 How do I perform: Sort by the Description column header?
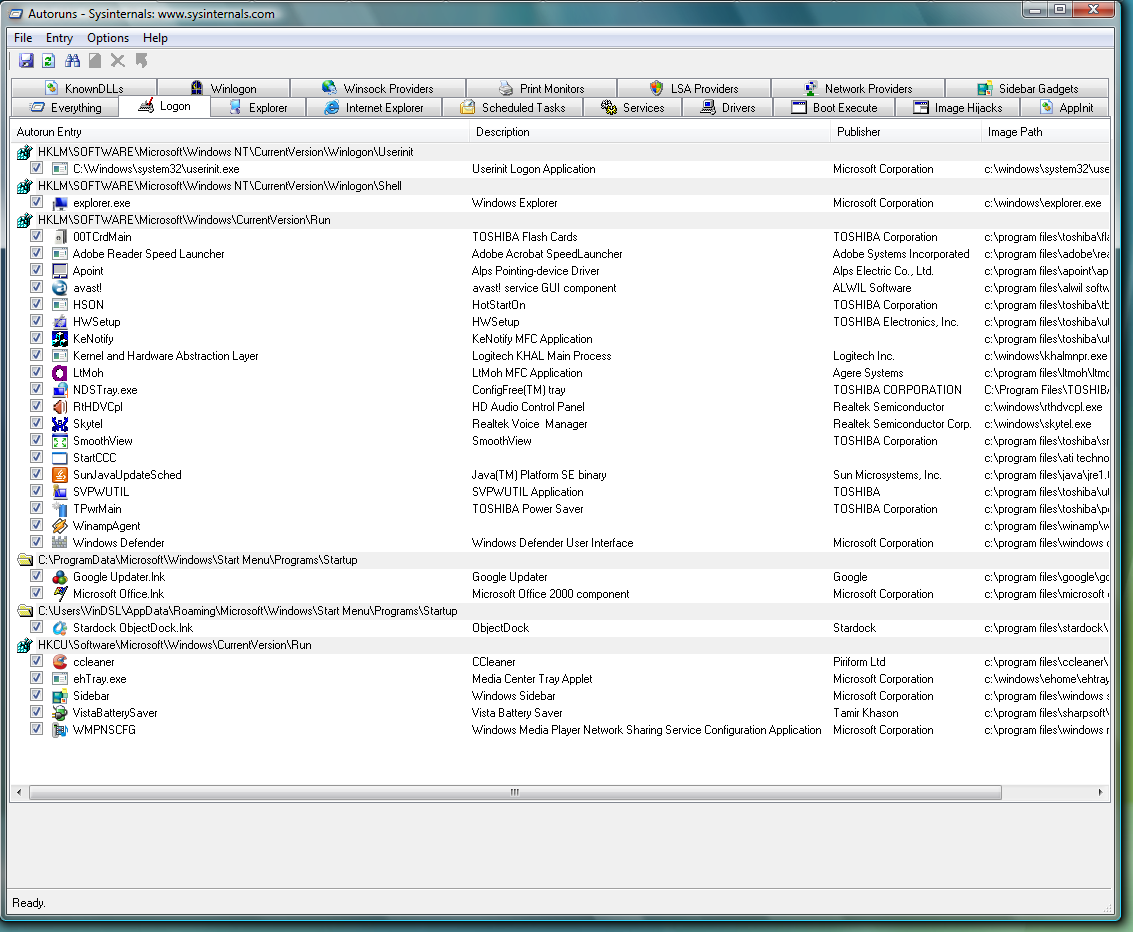503,132
